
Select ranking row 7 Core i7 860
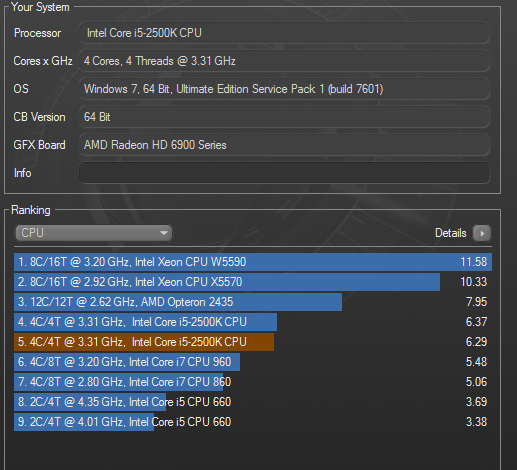(x=253, y=382)
